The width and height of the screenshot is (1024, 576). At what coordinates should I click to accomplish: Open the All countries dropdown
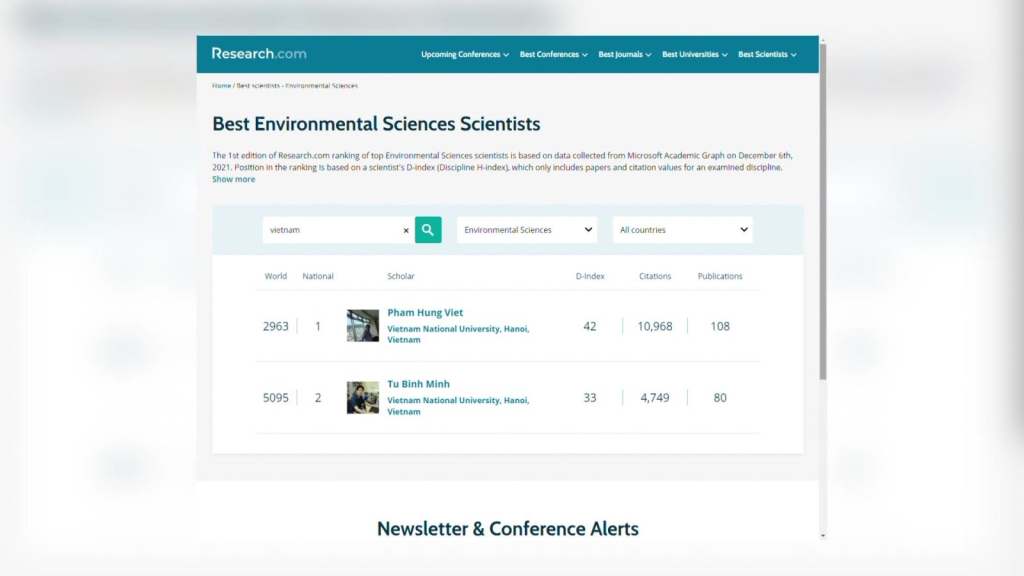683,230
